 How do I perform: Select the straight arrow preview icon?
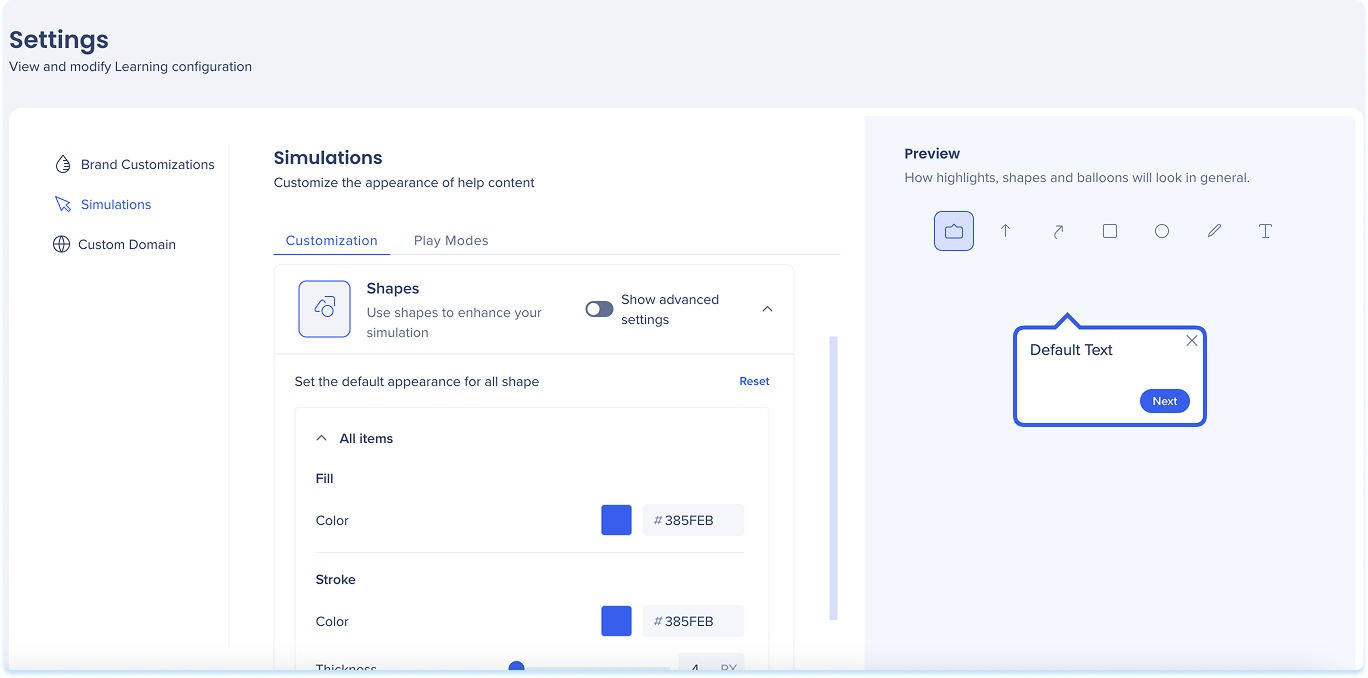point(1005,231)
